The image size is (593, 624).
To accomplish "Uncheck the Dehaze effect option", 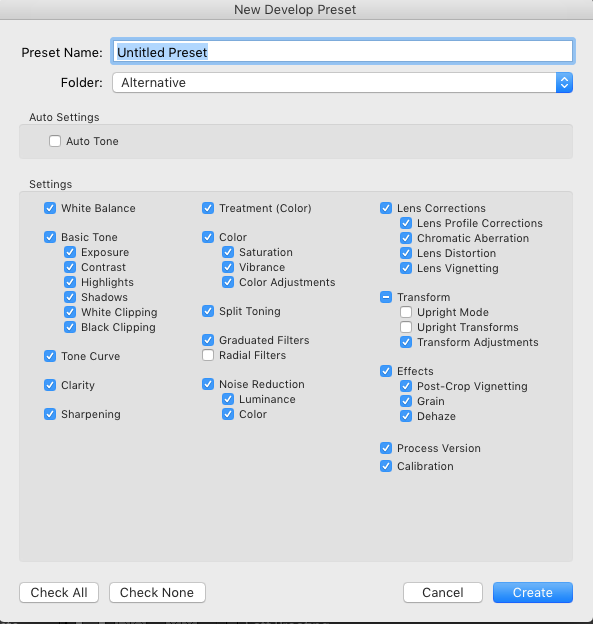I will tap(406, 416).
